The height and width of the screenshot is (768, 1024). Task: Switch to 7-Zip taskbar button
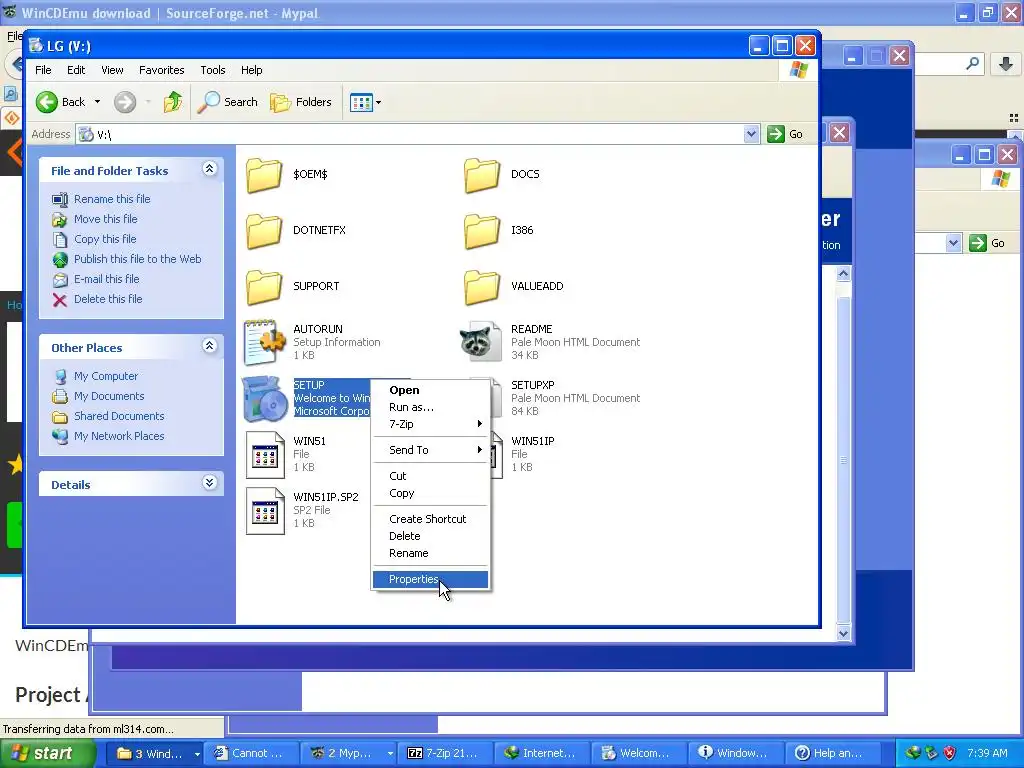click(x=447, y=753)
